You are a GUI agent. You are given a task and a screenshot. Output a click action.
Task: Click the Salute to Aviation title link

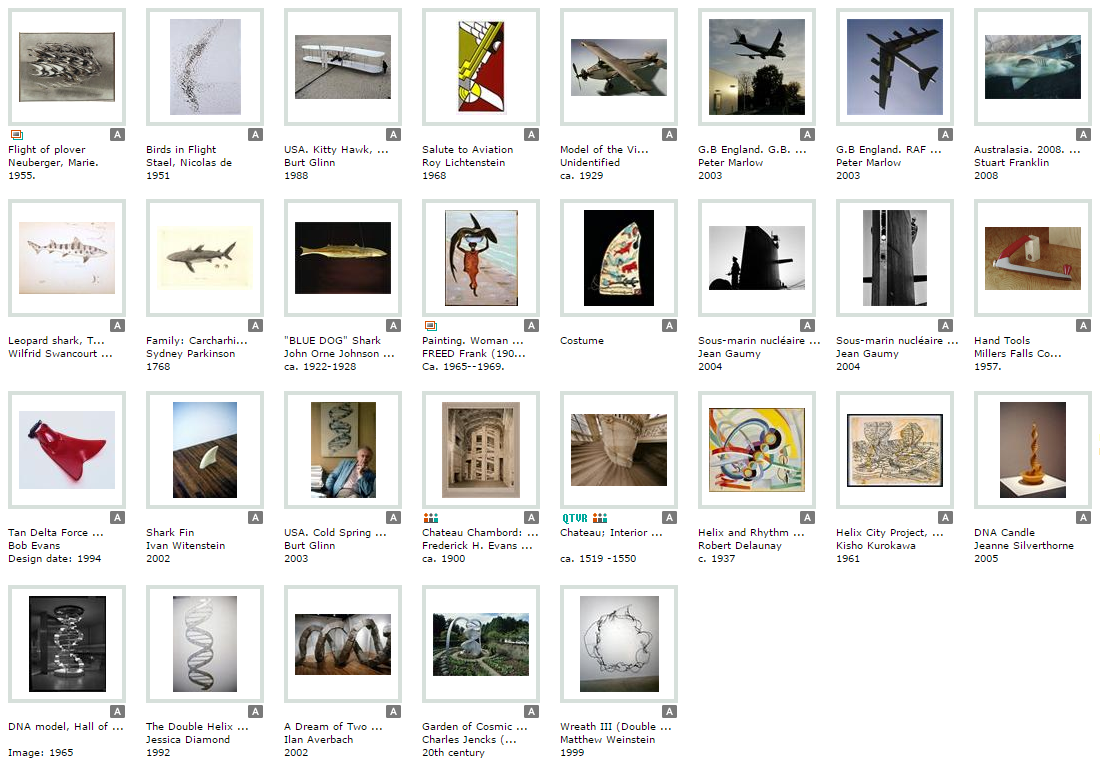[x=467, y=149]
